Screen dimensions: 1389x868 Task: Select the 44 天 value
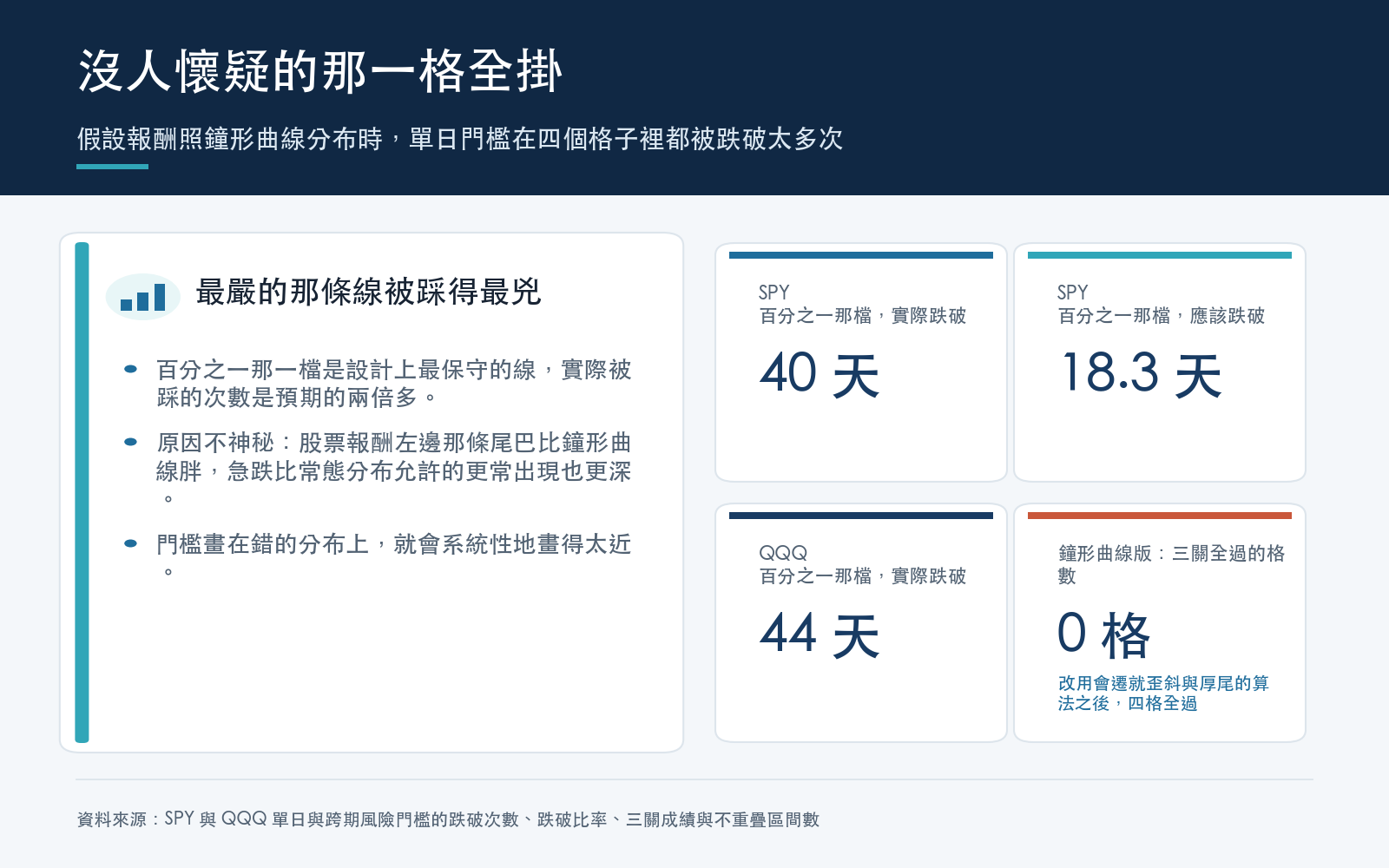click(x=820, y=635)
